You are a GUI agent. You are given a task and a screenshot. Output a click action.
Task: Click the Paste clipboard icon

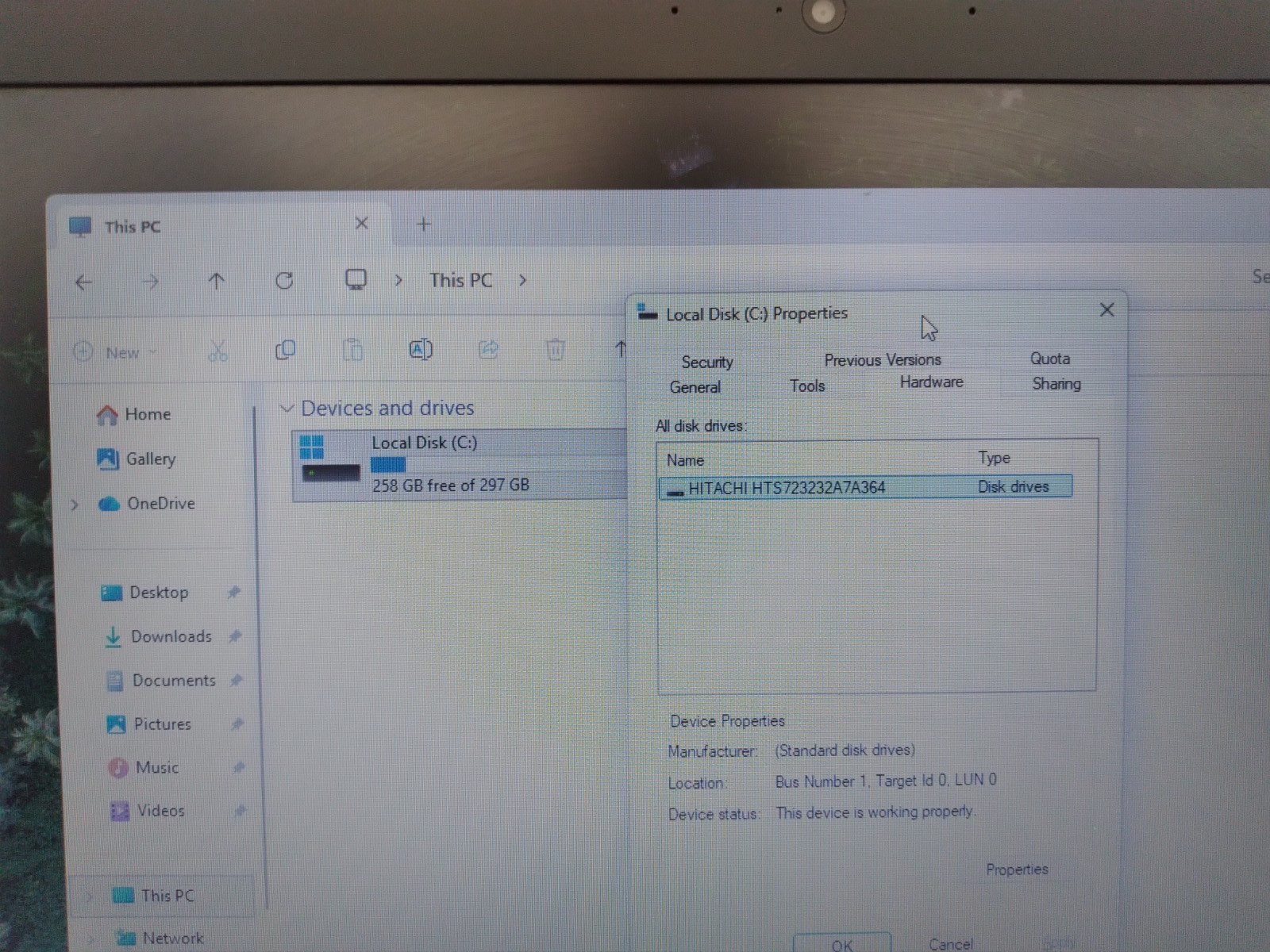[352, 350]
